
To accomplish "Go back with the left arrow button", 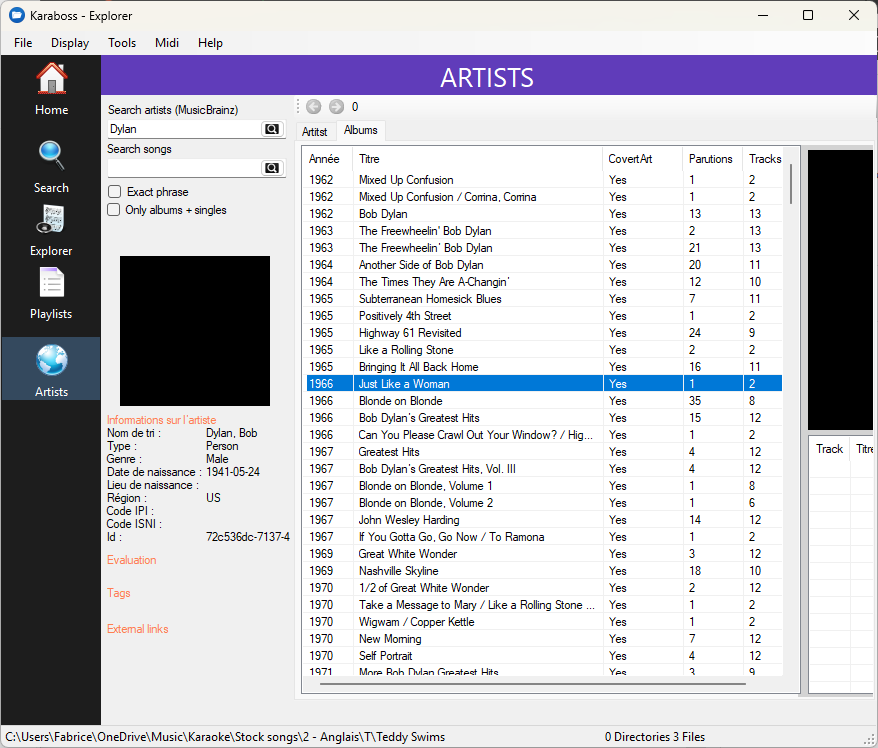I will [x=314, y=107].
